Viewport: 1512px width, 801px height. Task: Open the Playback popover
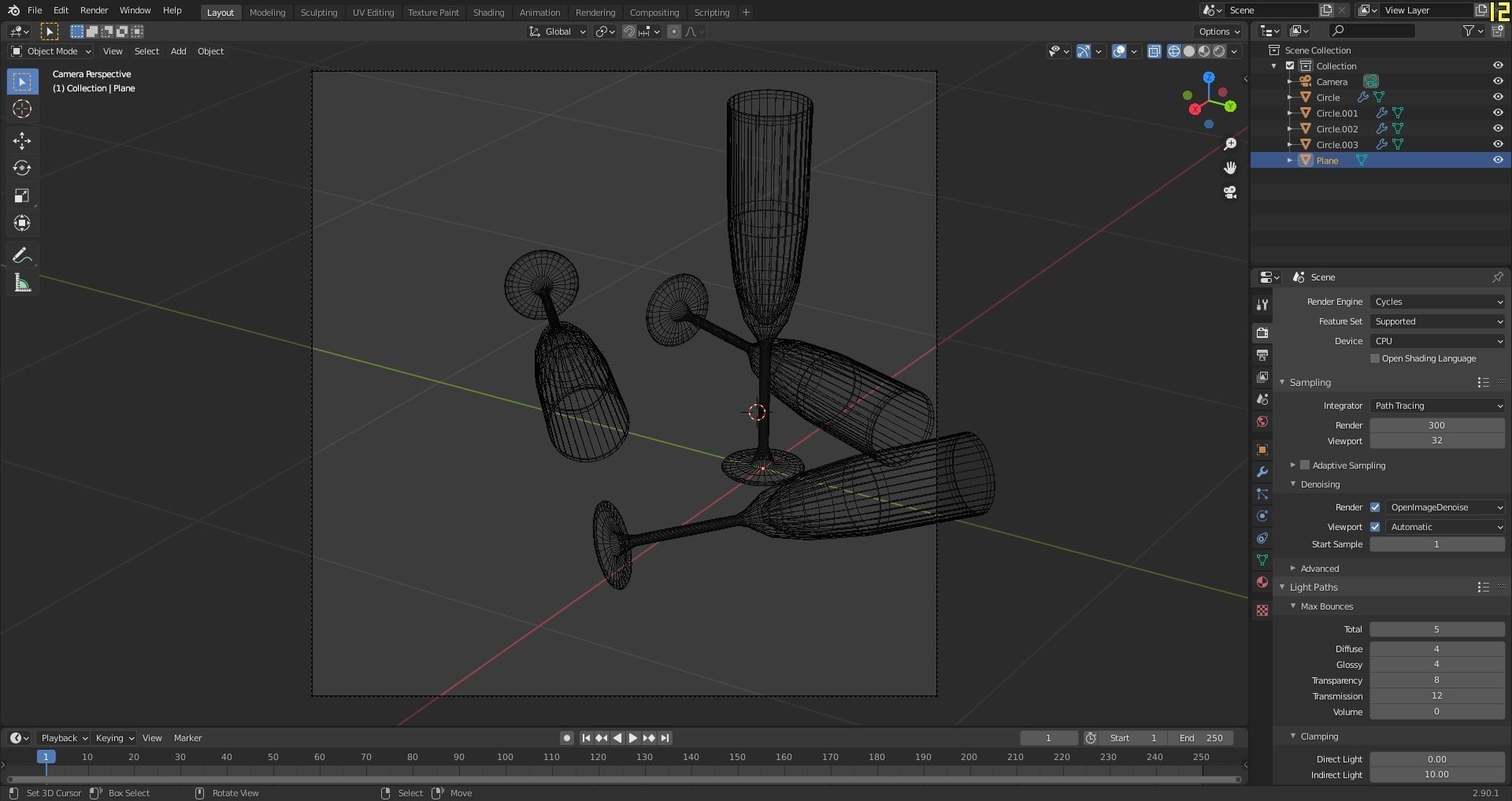coord(63,738)
